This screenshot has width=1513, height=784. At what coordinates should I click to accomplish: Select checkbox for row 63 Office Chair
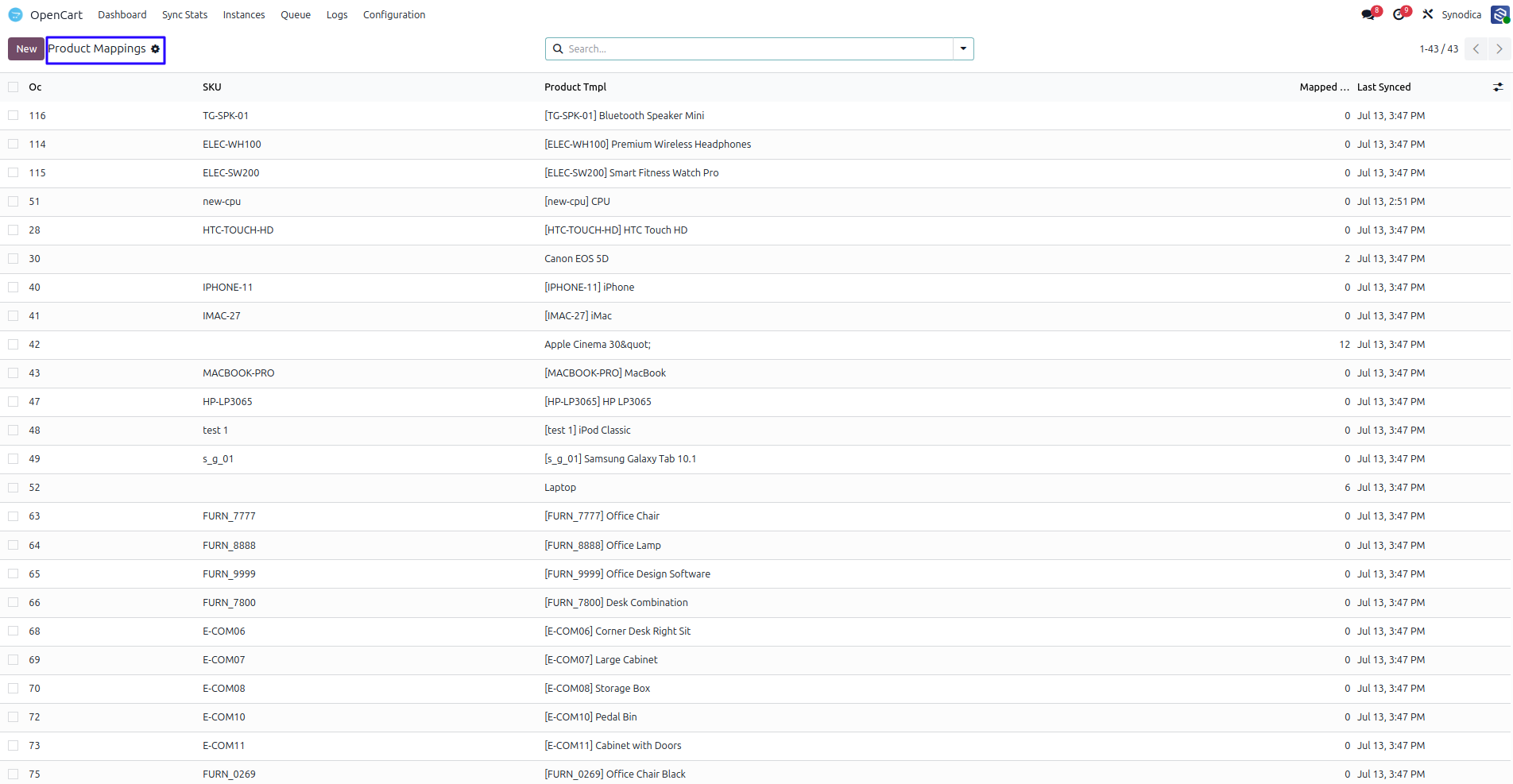[x=14, y=516]
